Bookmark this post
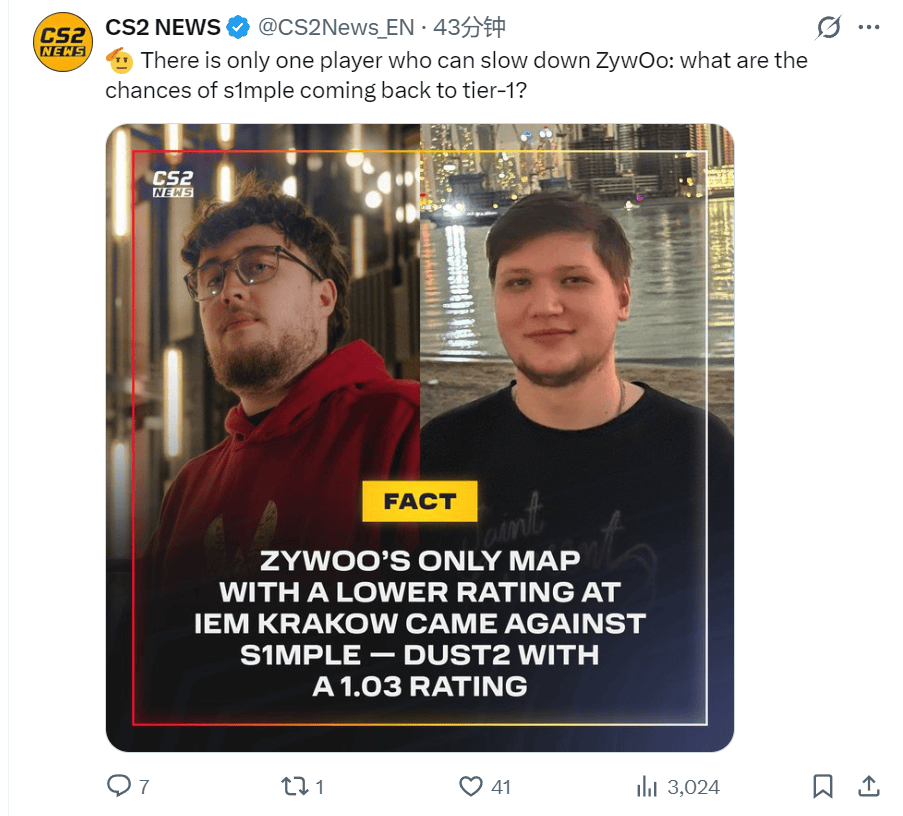Screen dimensions: 903x816 (823, 786)
